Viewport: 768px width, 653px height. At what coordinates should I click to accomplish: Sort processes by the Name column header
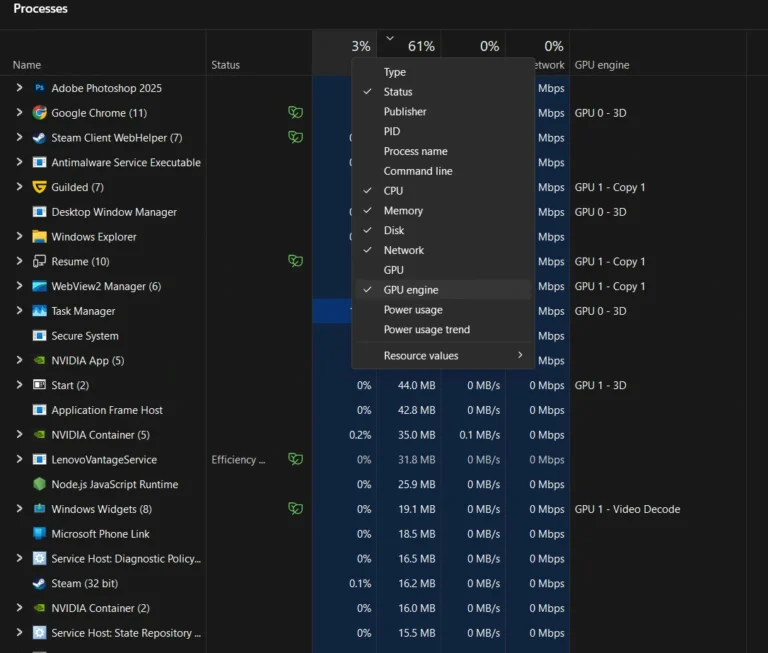(x=27, y=65)
